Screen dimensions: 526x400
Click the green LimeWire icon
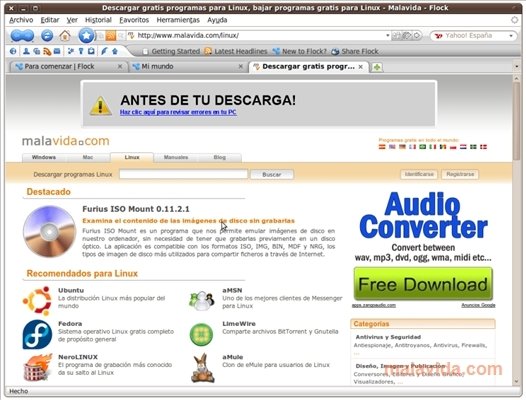point(202,334)
